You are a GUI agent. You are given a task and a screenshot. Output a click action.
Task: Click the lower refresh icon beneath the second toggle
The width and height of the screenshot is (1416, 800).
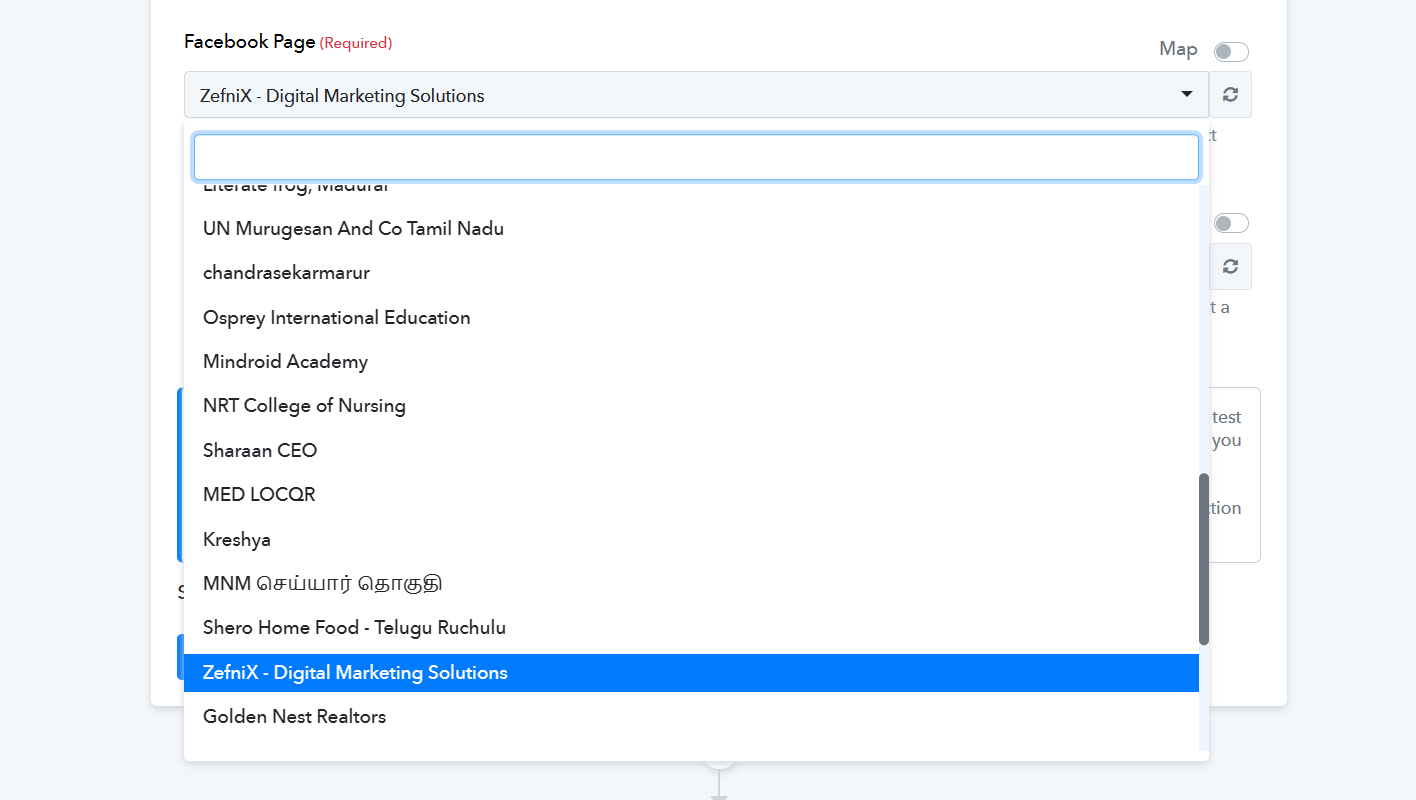(x=1230, y=266)
